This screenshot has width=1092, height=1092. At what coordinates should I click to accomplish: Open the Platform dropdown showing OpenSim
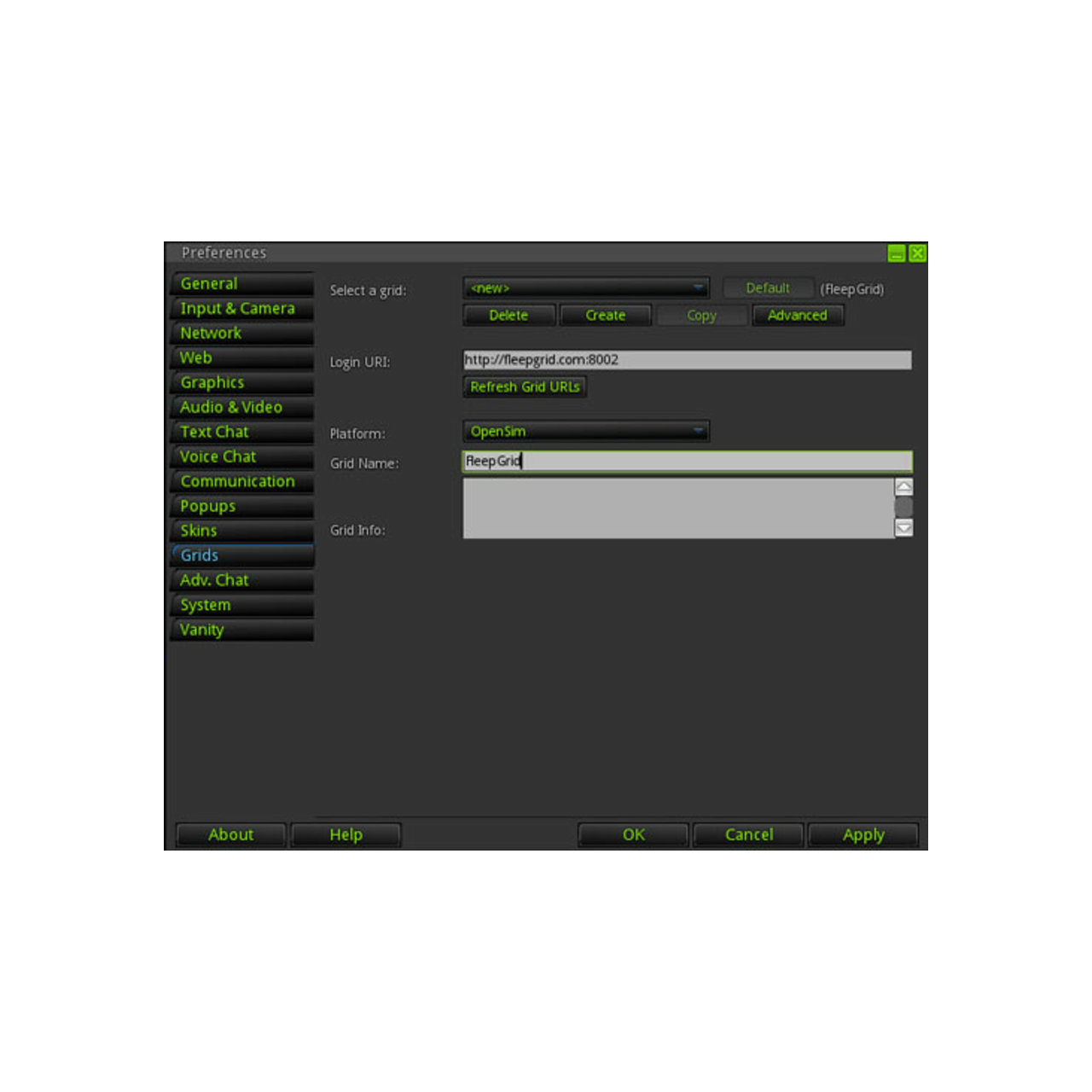click(586, 431)
